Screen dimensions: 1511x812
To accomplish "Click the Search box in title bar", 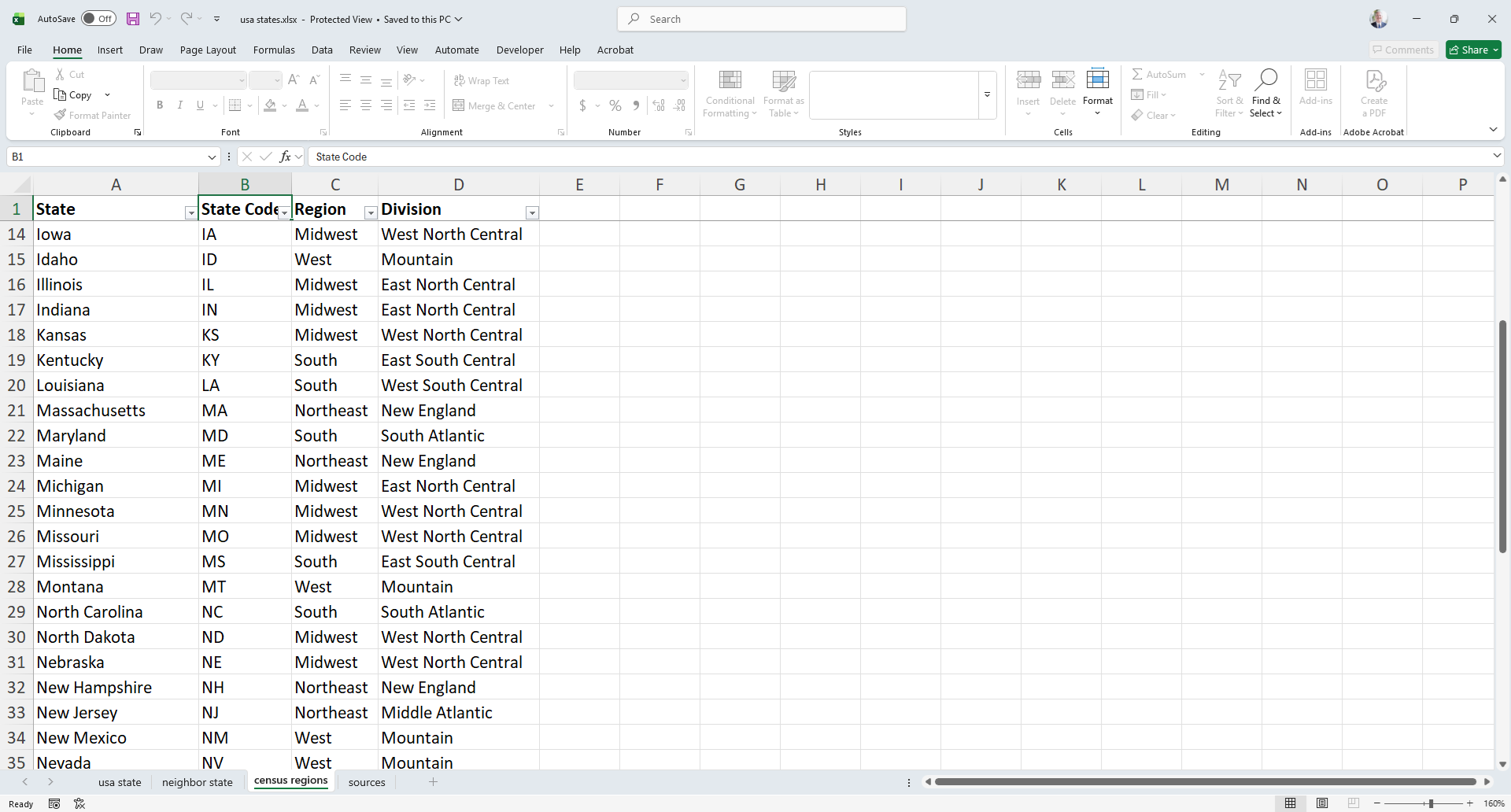I will coord(762,19).
